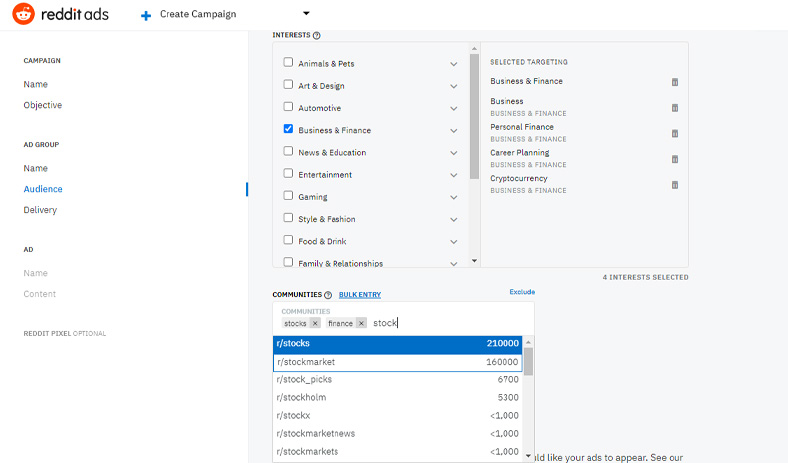
Task: Expand the Entertainment category chevron
Action: click(x=454, y=175)
